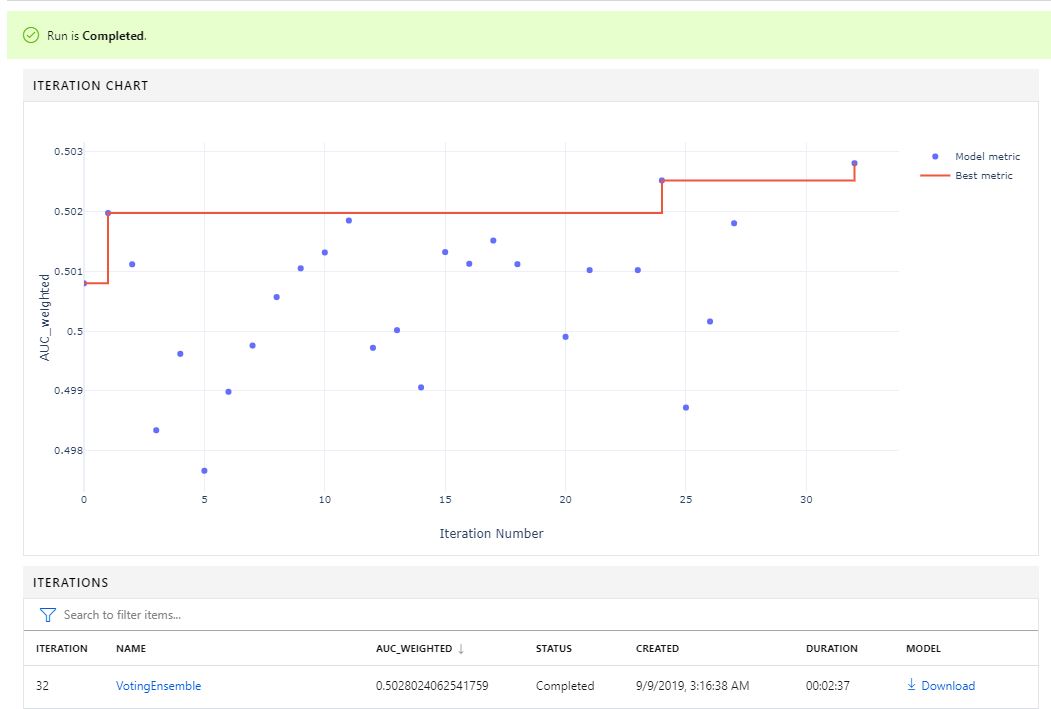The width and height of the screenshot is (1051, 709).
Task: Click the AUC_weighted axis title
Action: pos(45,318)
